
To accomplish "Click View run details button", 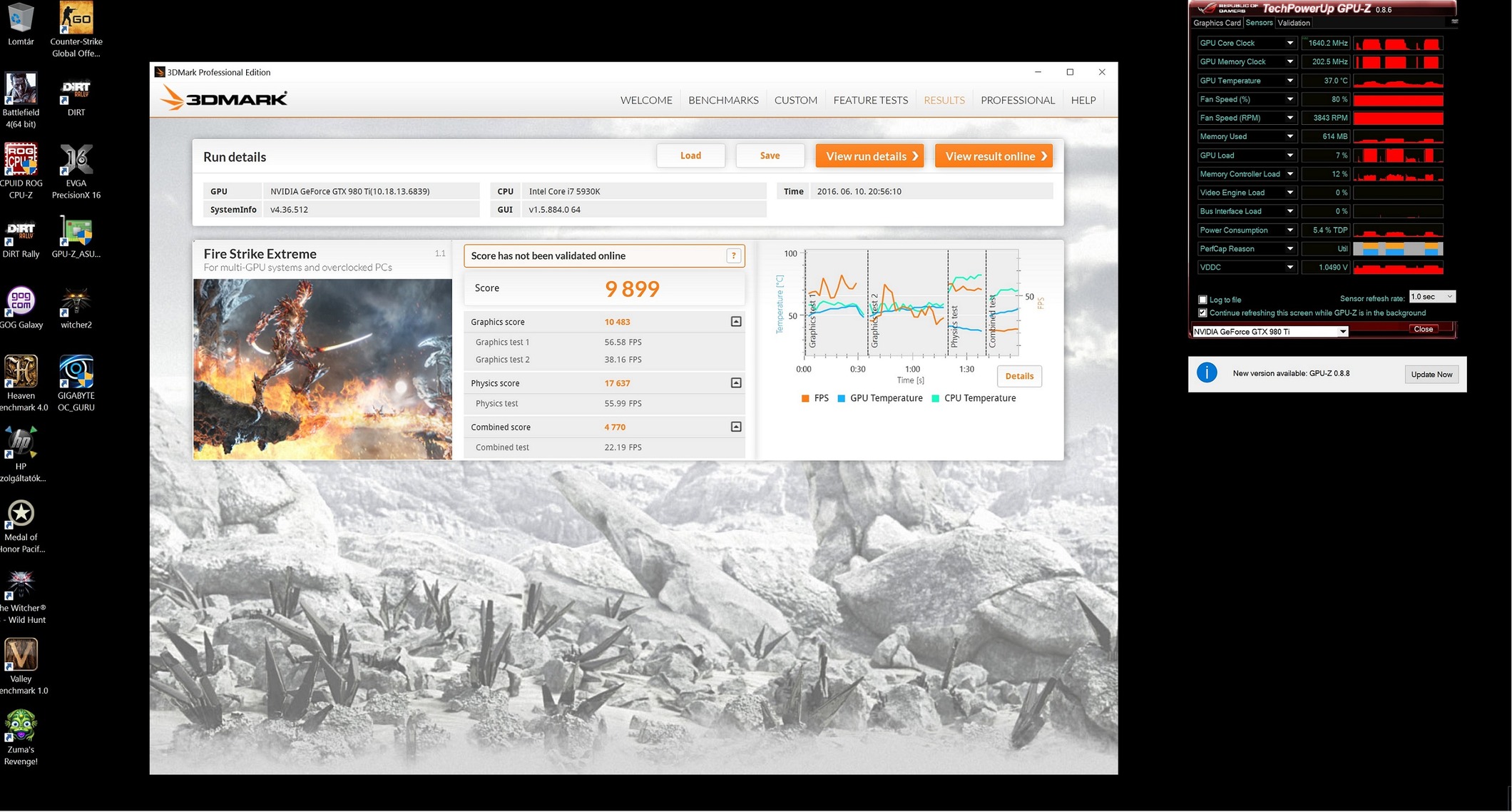I will click(869, 156).
